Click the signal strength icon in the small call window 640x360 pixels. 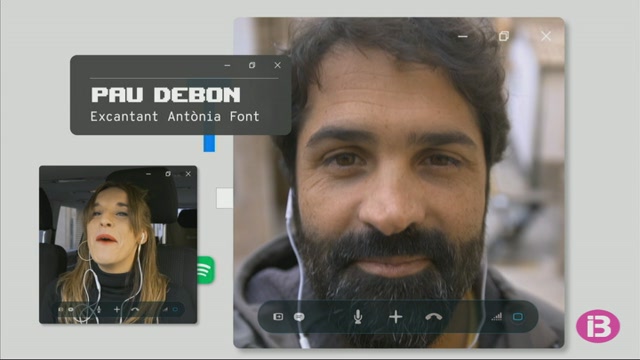165,309
